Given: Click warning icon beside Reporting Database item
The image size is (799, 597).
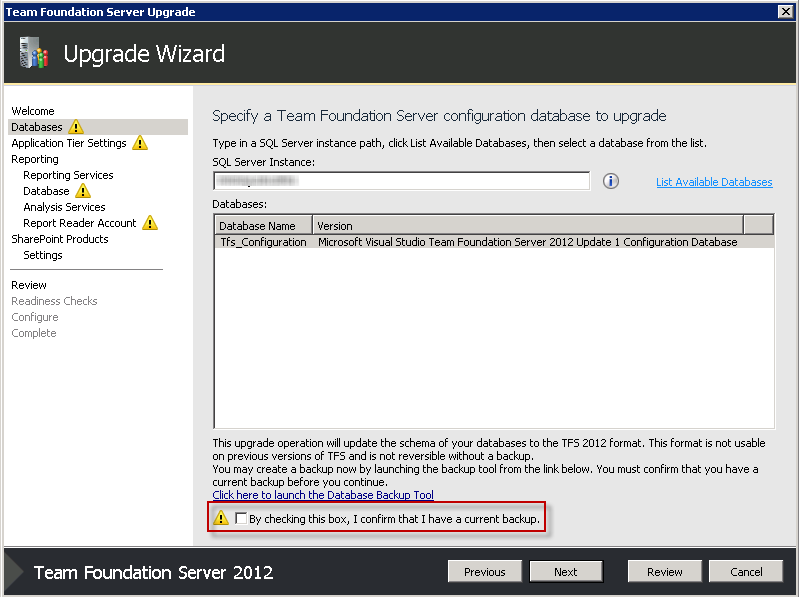Looking at the screenshot, I should click(x=83, y=191).
